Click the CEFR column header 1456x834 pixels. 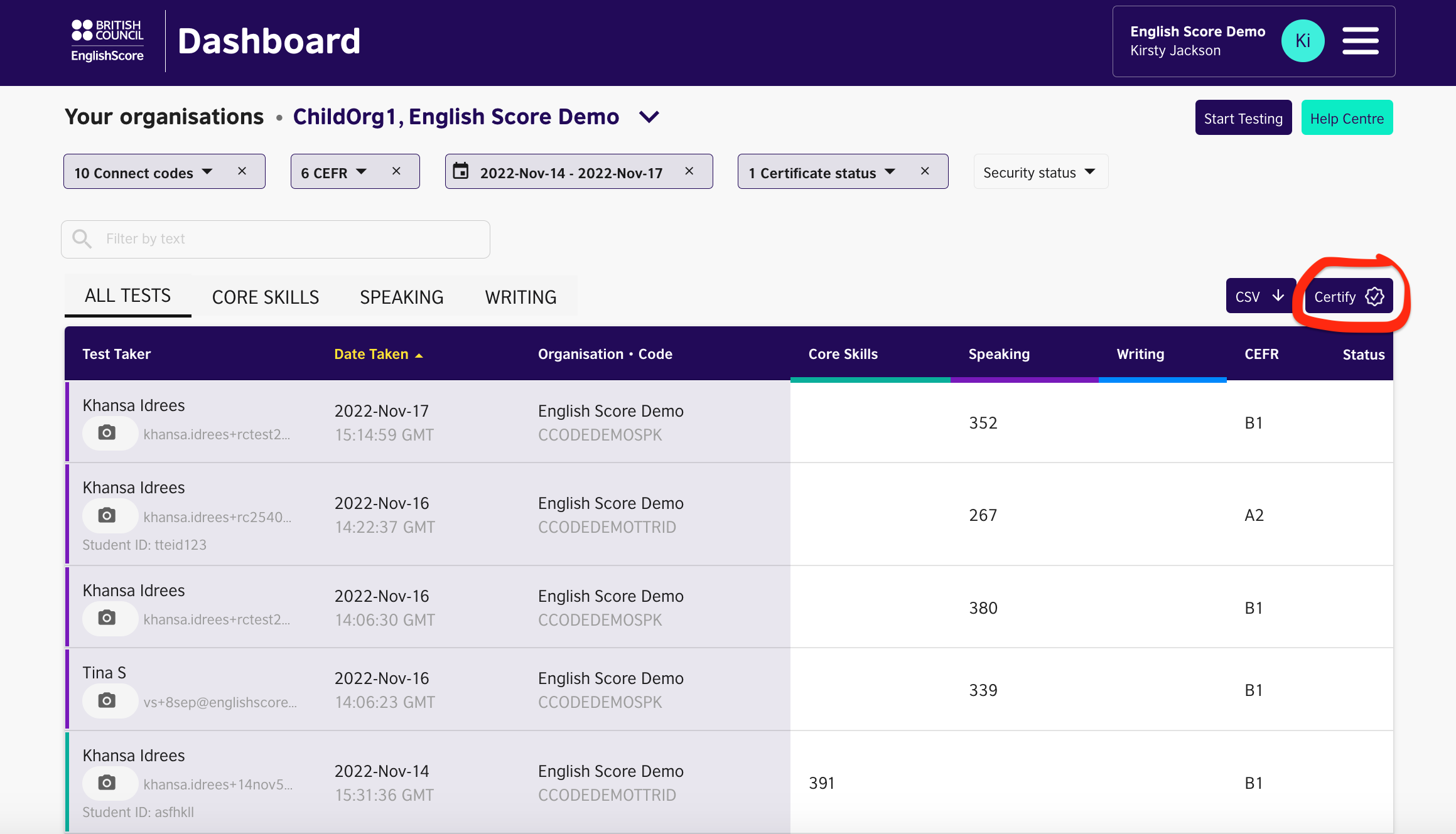(1261, 355)
